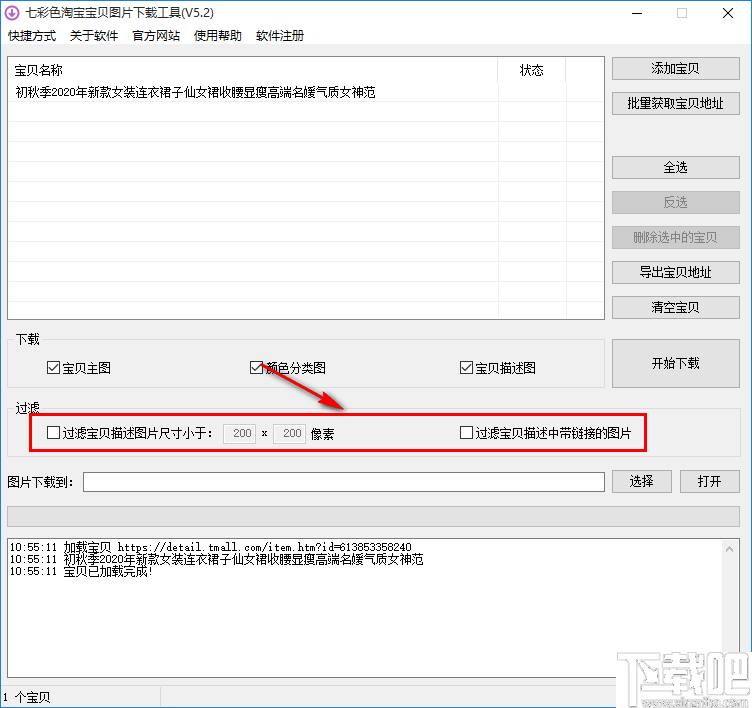Minimize the window
Screen dimensions: 752x708
pos(637,13)
